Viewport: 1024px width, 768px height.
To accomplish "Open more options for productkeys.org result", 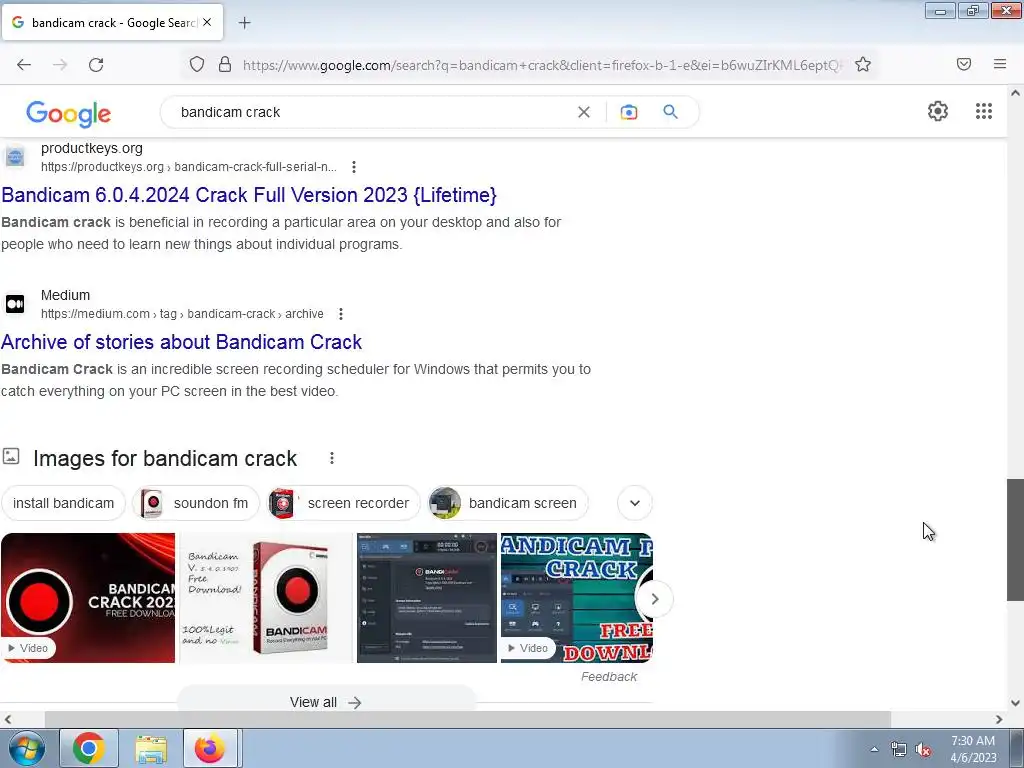I will [x=354, y=167].
